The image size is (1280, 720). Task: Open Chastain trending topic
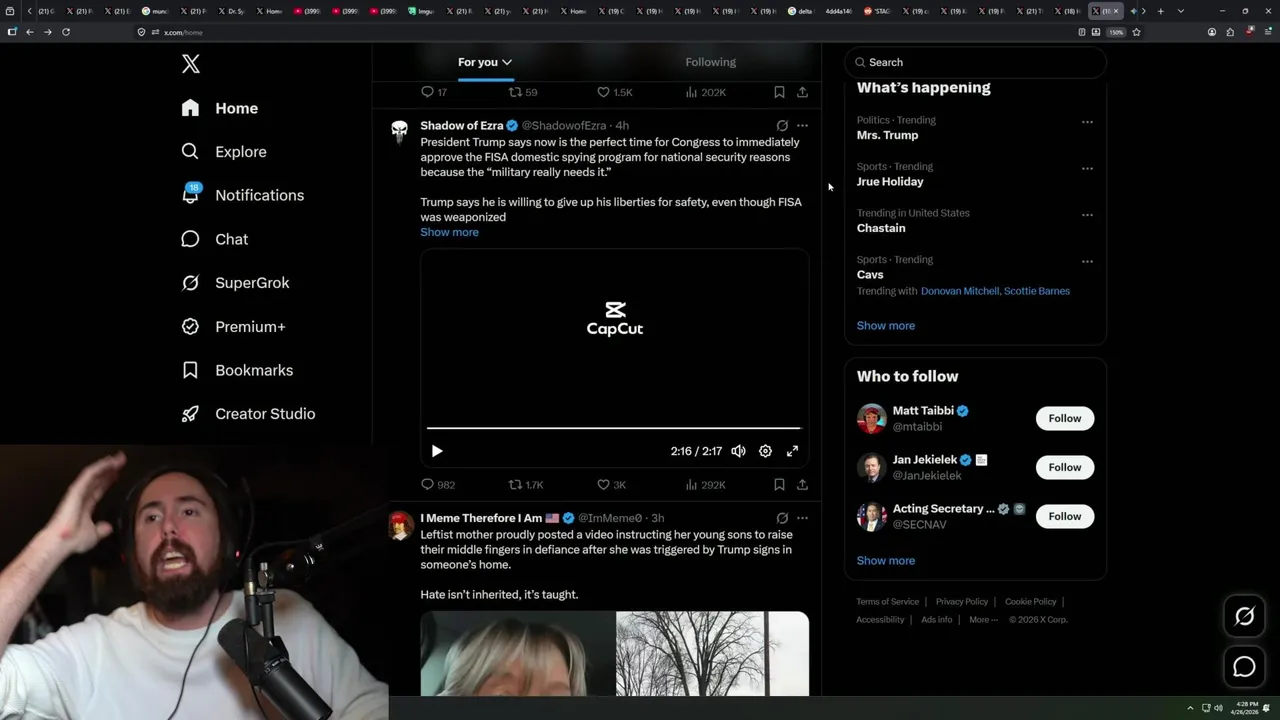coord(881,228)
